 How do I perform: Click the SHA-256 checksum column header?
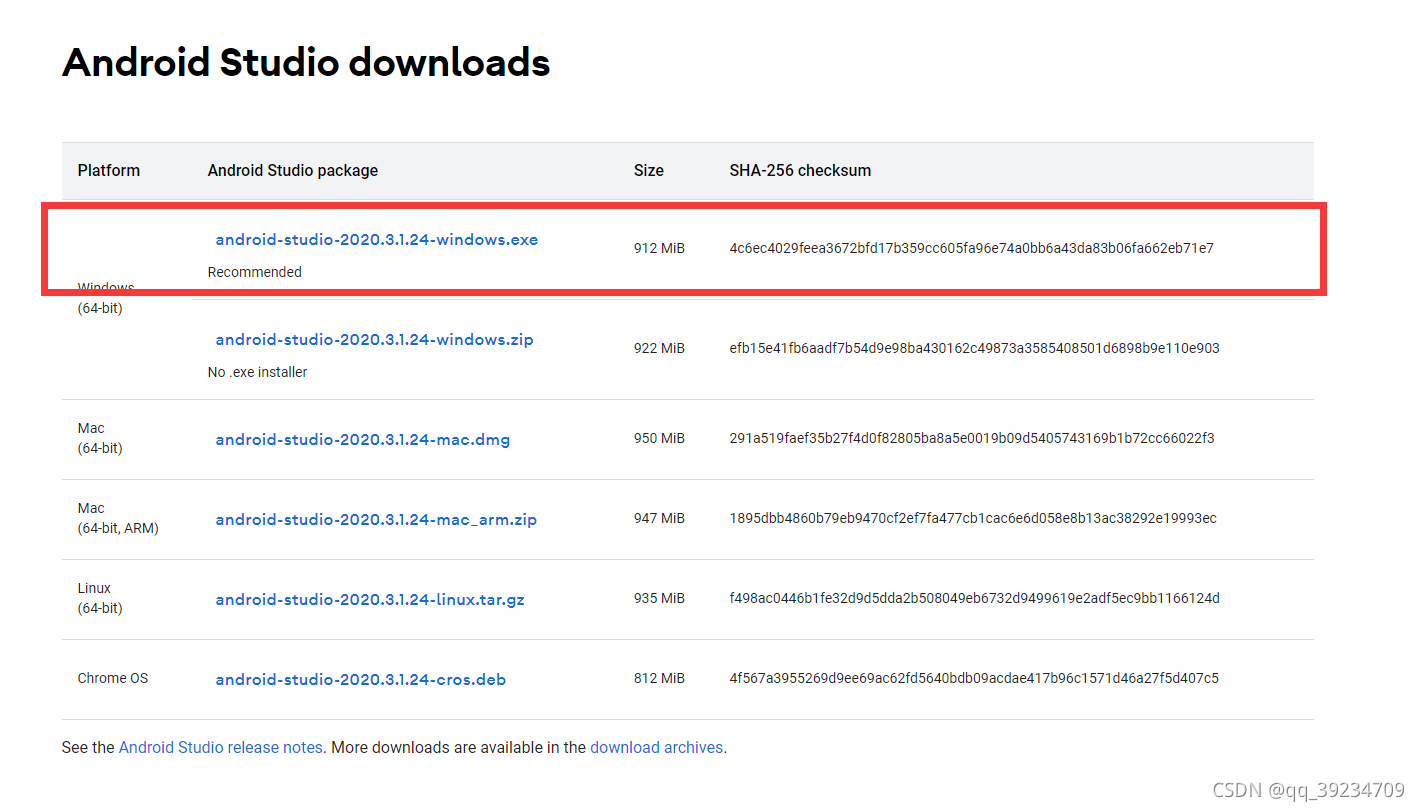(x=800, y=170)
